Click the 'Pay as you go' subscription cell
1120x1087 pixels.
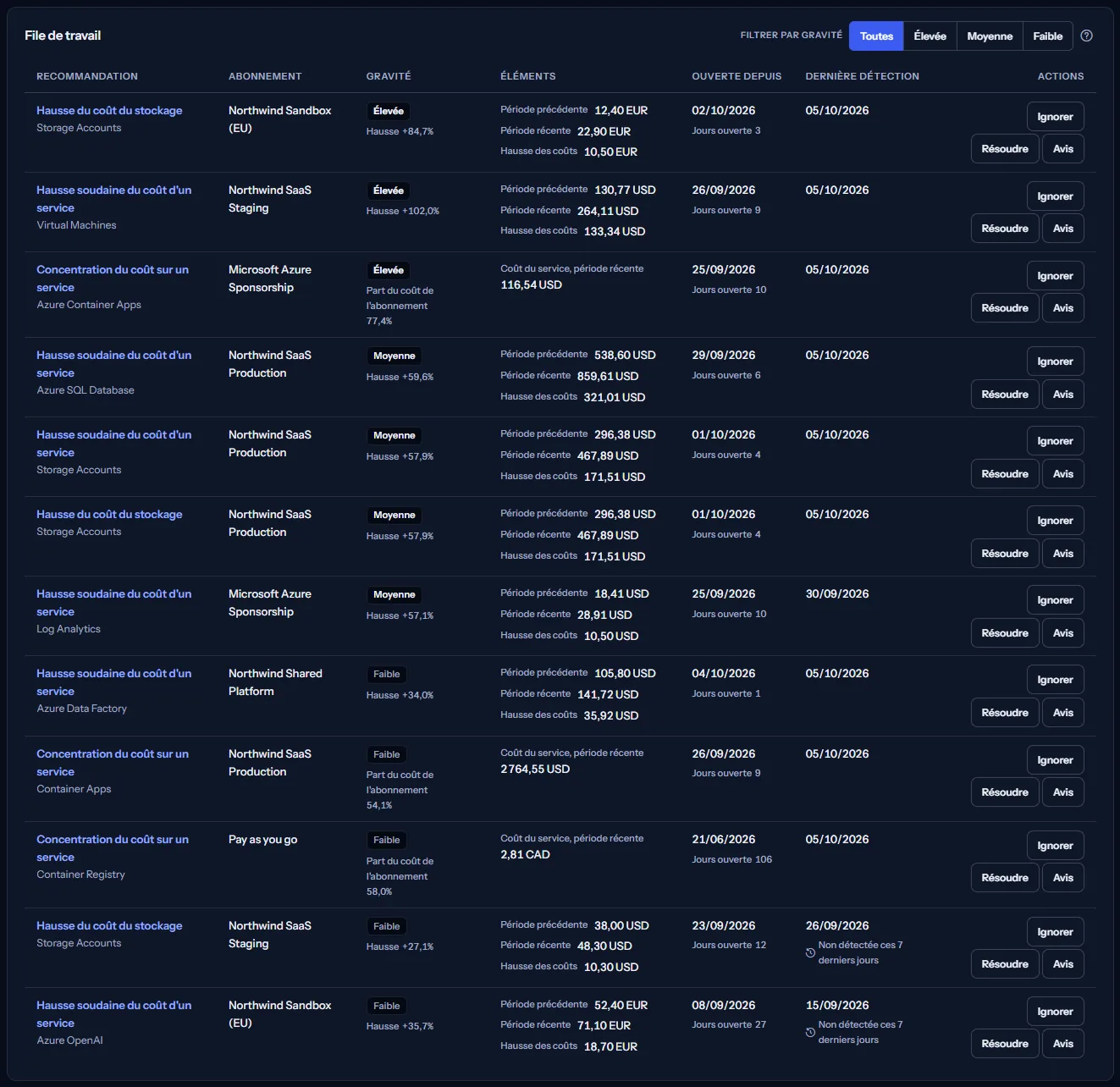pos(262,840)
